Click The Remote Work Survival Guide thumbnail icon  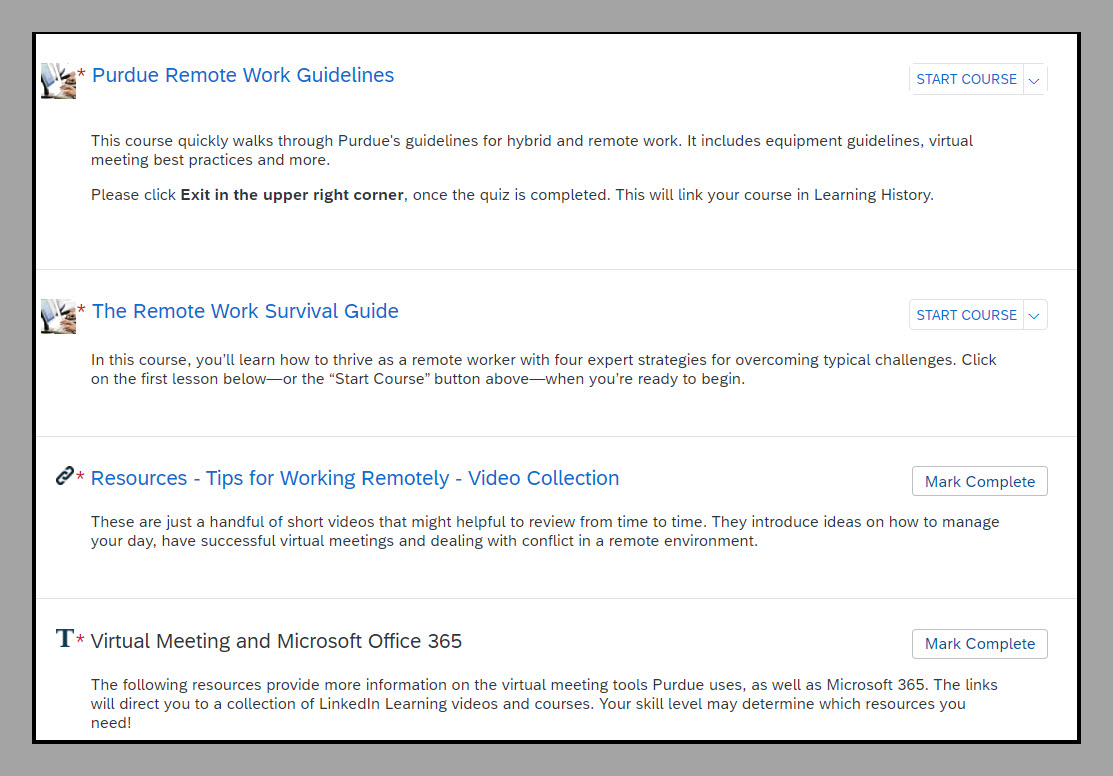[58, 316]
